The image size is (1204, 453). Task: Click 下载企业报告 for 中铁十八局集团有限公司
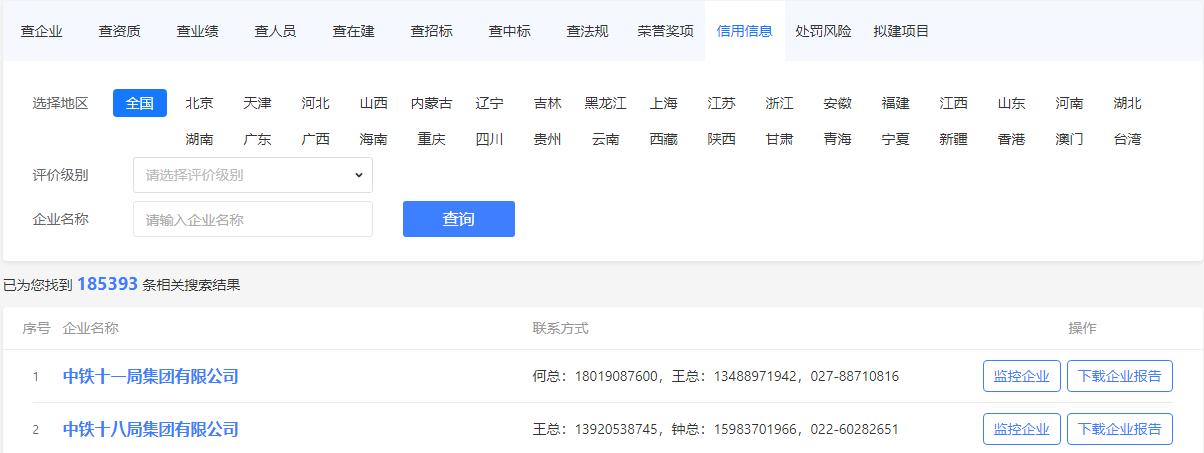point(1120,429)
